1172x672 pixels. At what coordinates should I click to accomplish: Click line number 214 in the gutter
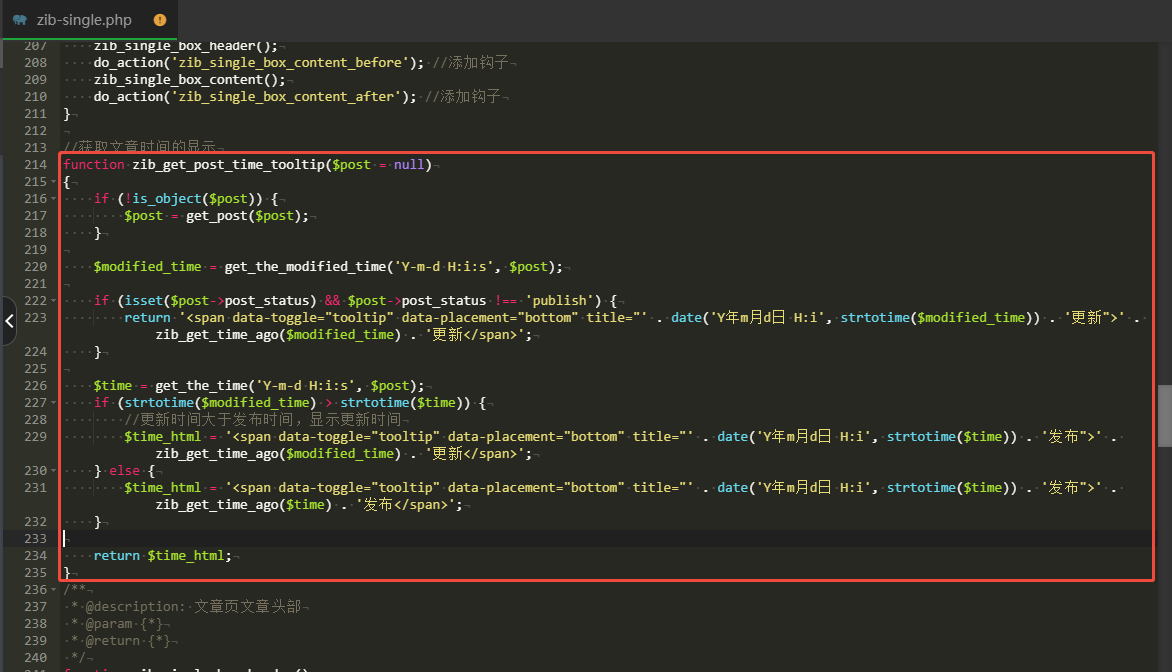pyautogui.click(x=35, y=164)
